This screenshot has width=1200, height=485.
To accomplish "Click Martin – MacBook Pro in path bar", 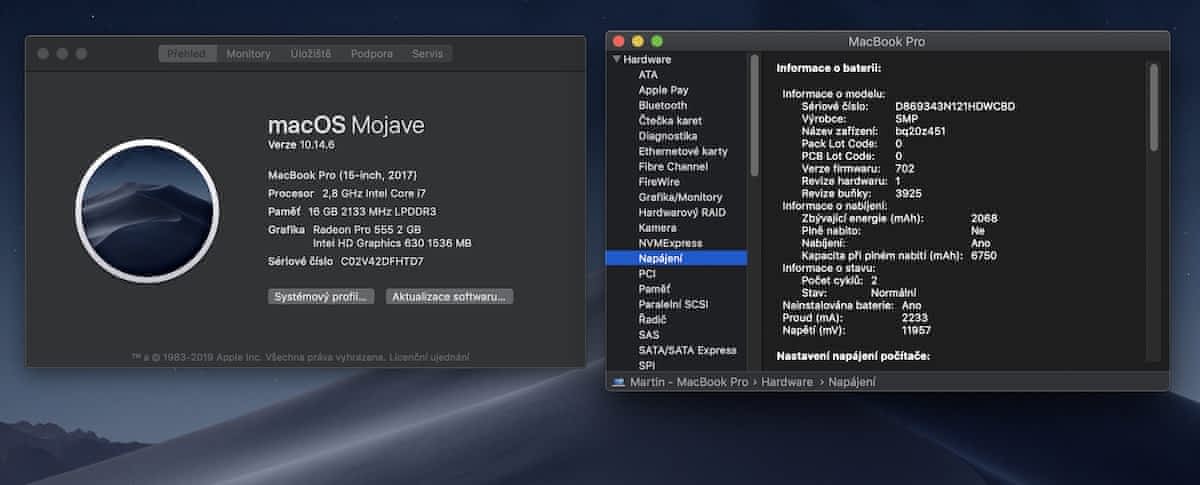I will click(689, 382).
